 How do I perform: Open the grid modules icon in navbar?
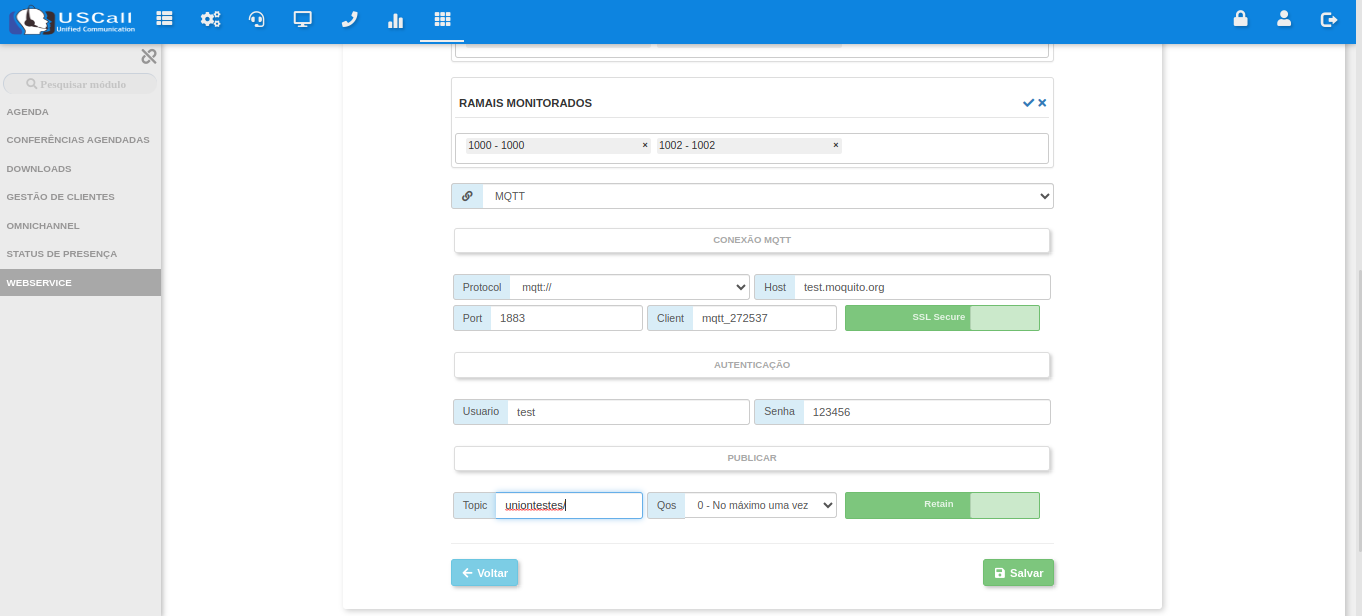(x=442, y=19)
